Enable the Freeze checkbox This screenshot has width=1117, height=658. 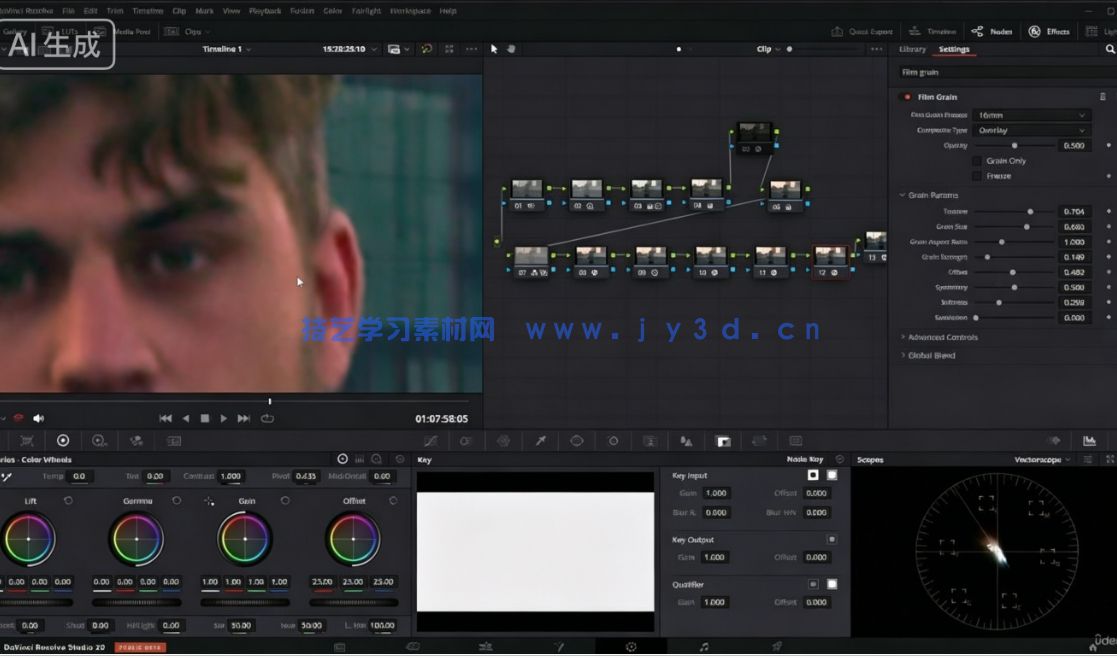pyautogui.click(x=977, y=176)
